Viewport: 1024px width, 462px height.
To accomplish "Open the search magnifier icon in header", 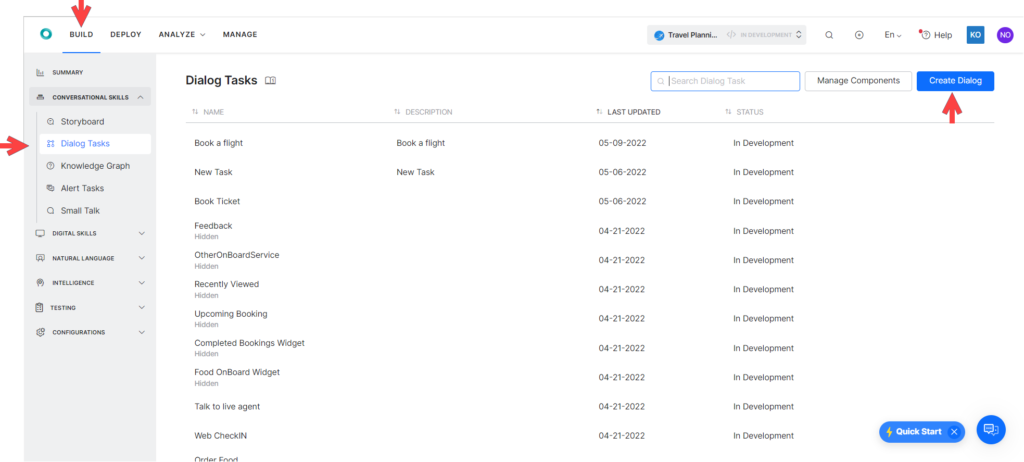I will pos(829,35).
